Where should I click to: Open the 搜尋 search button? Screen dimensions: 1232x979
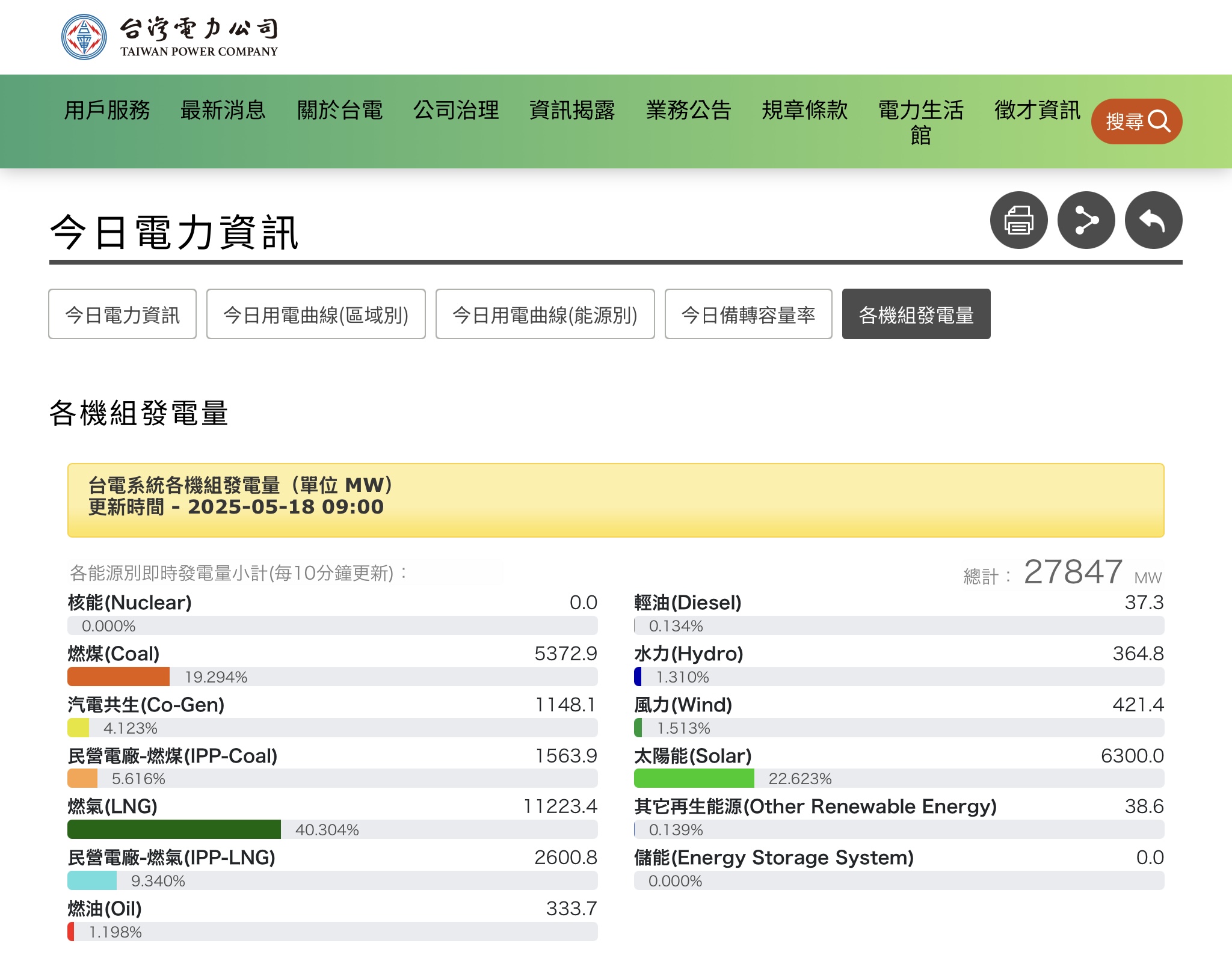click(x=1136, y=121)
